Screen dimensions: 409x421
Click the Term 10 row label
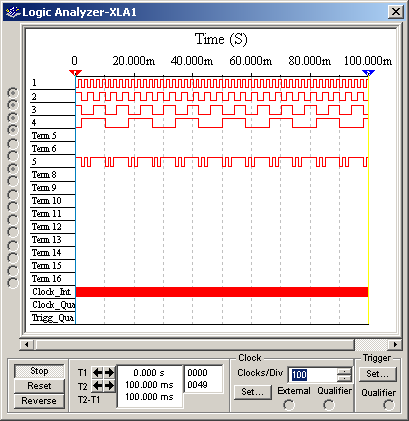coord(47,201)
